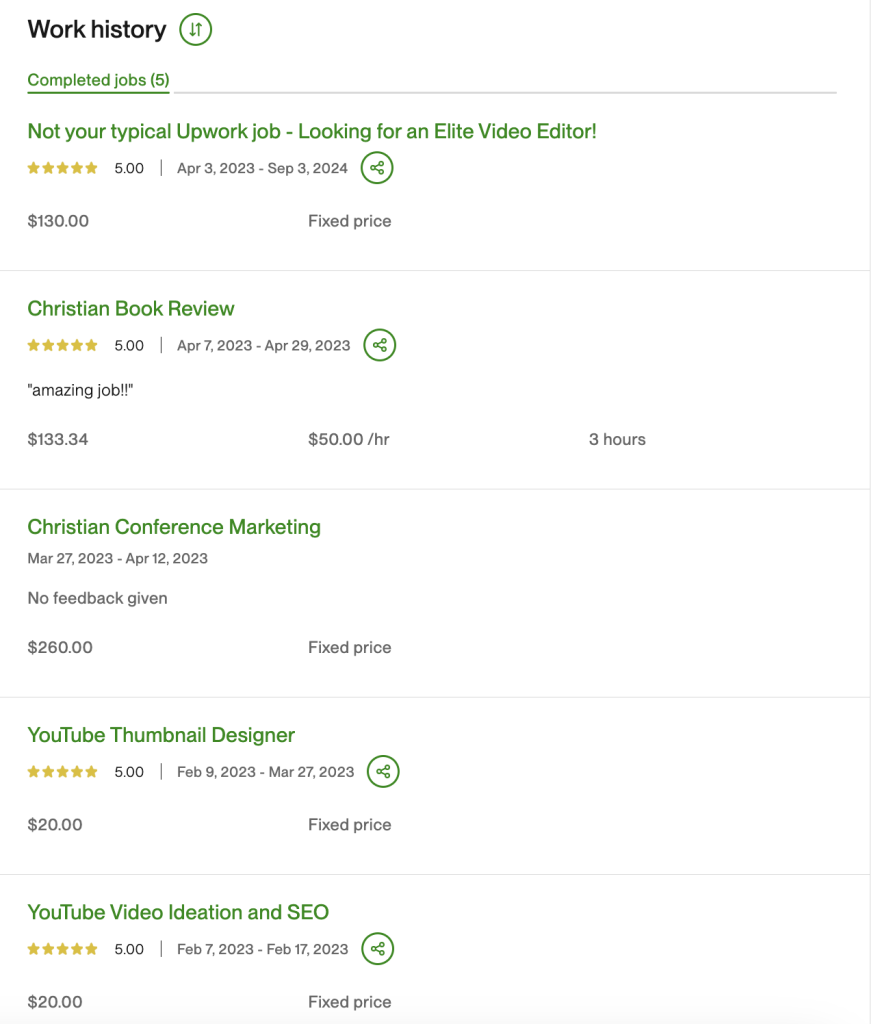891x1024 pixels.
Task: Click star rating for Elite Video Editor job
Action: point(63,169)
